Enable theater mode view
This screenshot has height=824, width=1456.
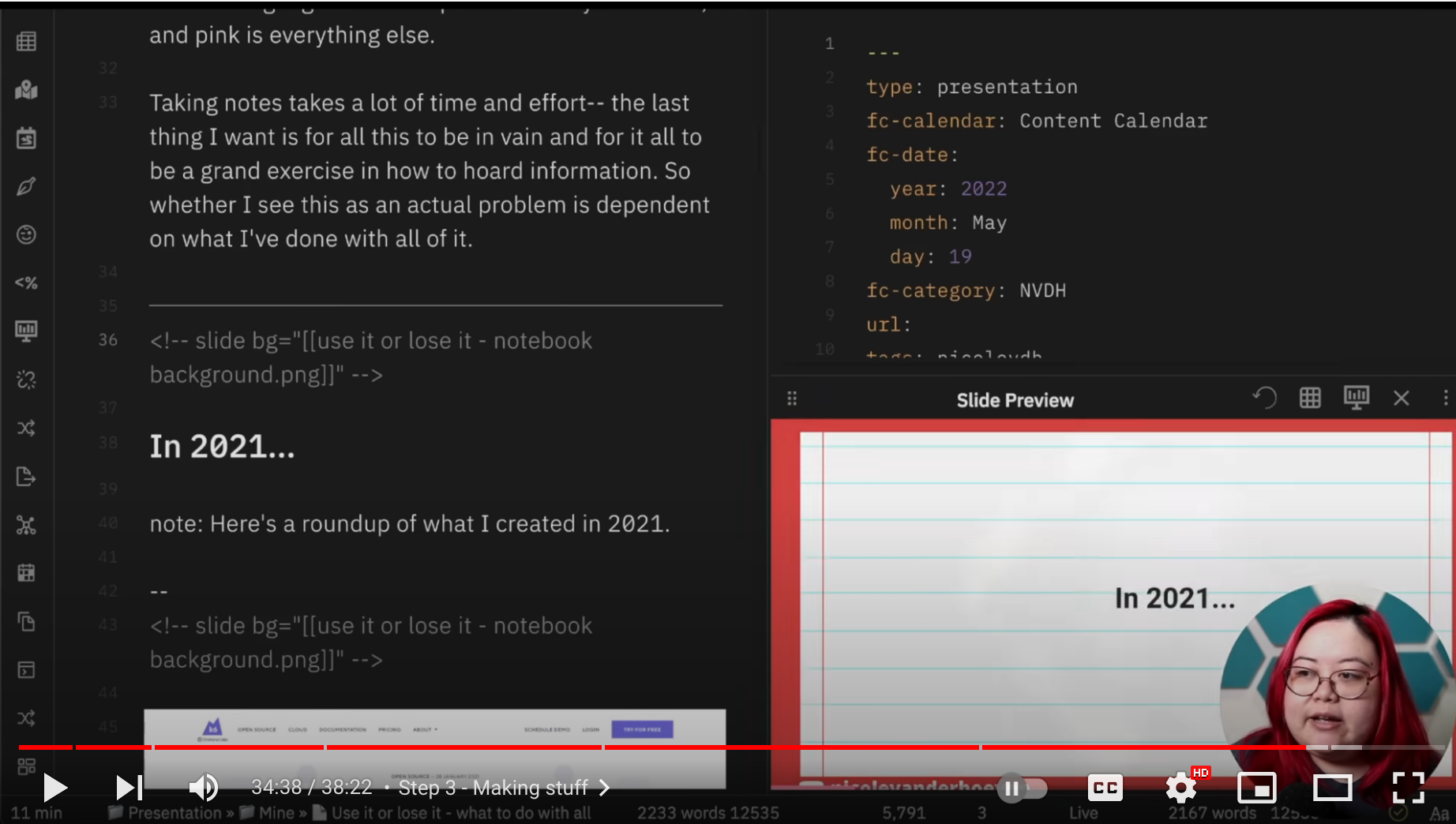click(1332, 787)
